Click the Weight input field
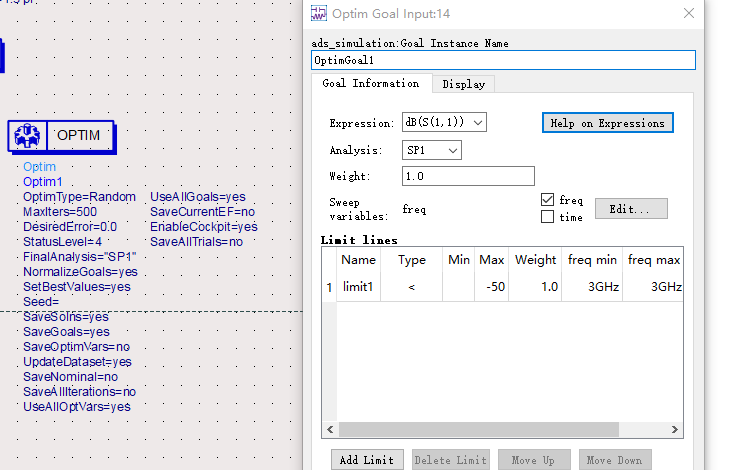The image size is (753, 470). coord(468,177)
